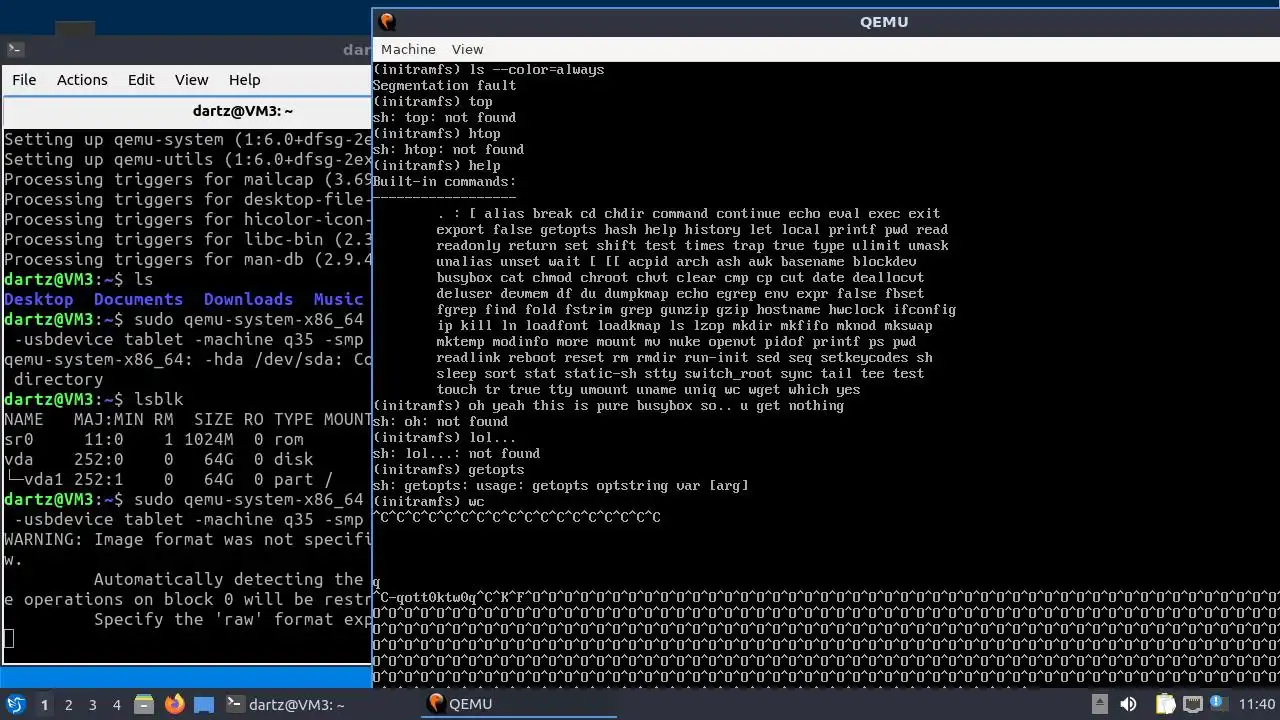
Task: Open the removable media eject tray icon
Action: (1099, 704)
